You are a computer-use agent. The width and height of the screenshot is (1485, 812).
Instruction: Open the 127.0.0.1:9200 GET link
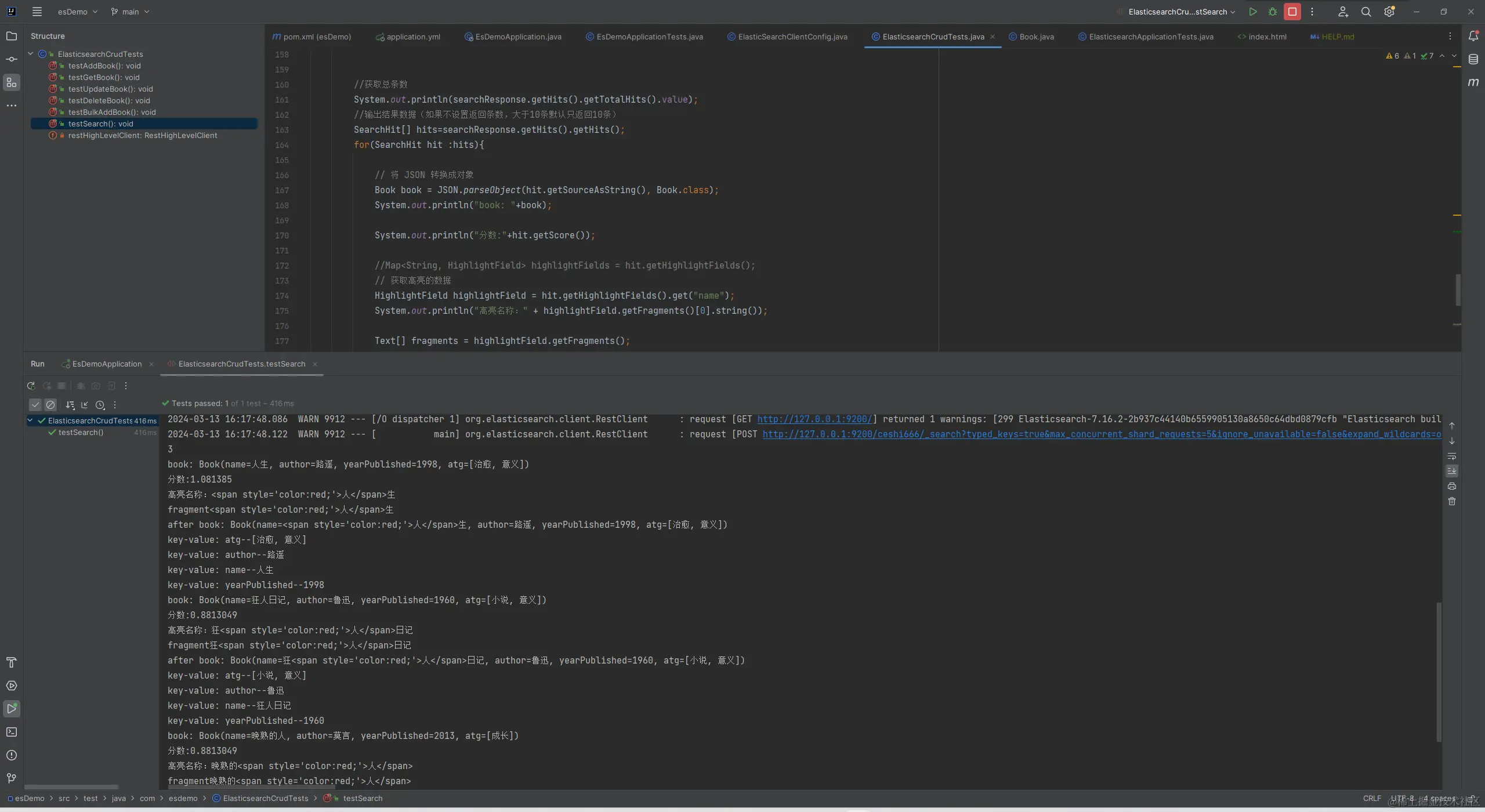[x=814, y=419]
